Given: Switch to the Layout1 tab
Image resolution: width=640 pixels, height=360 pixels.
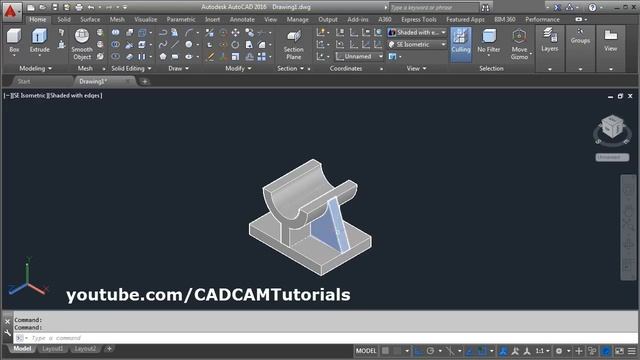Looking at the screenshot, I should [x=53, y=349].
